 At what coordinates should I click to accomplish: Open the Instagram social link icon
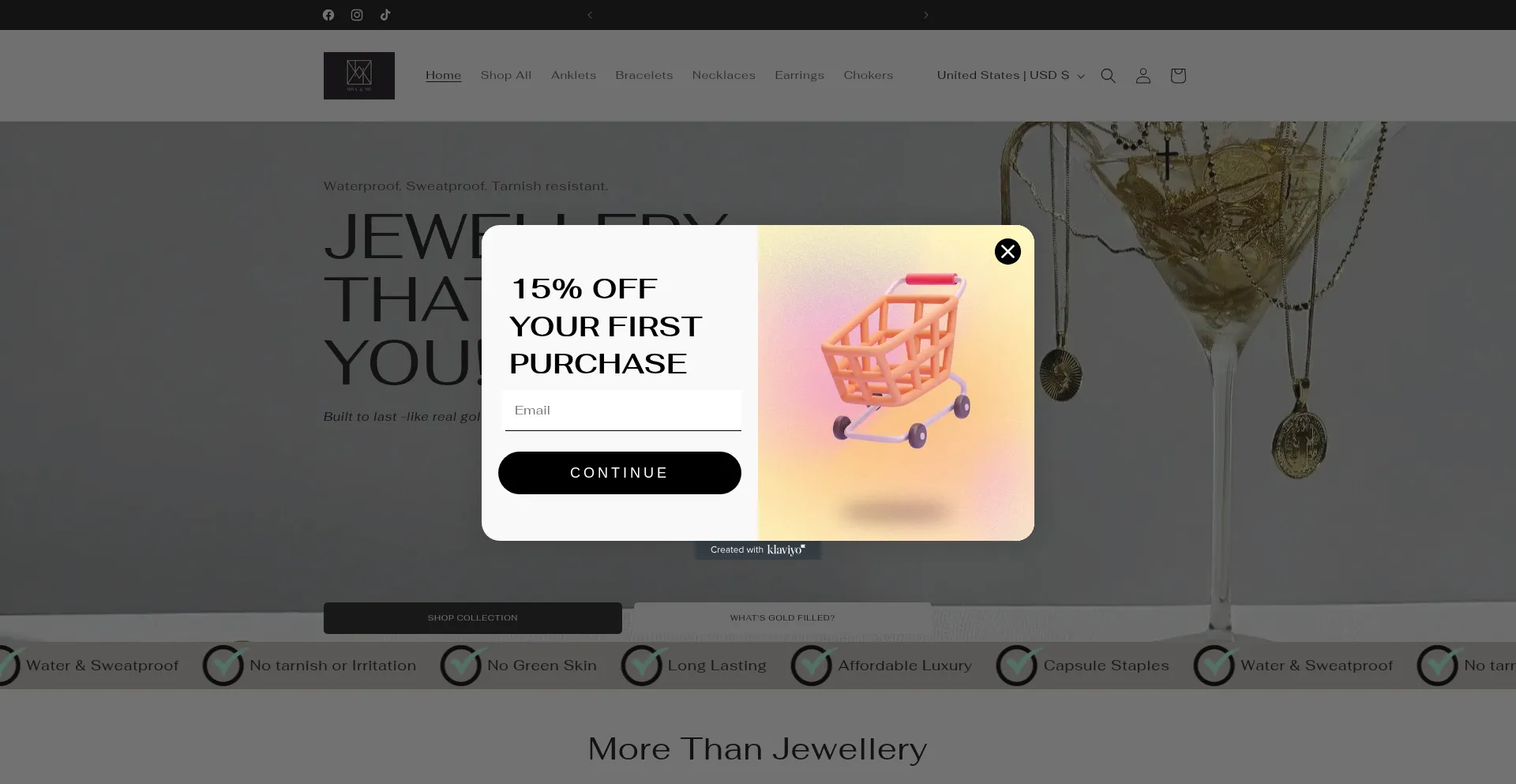(357, 15)
